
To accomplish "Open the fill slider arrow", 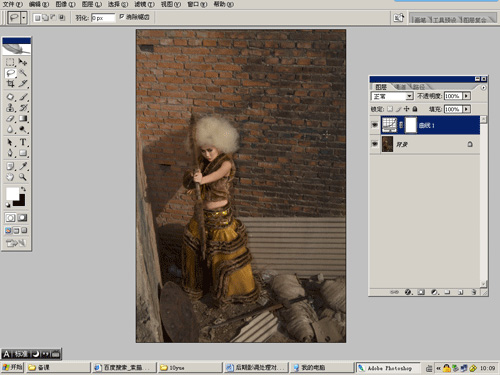I will click(467, 109).
